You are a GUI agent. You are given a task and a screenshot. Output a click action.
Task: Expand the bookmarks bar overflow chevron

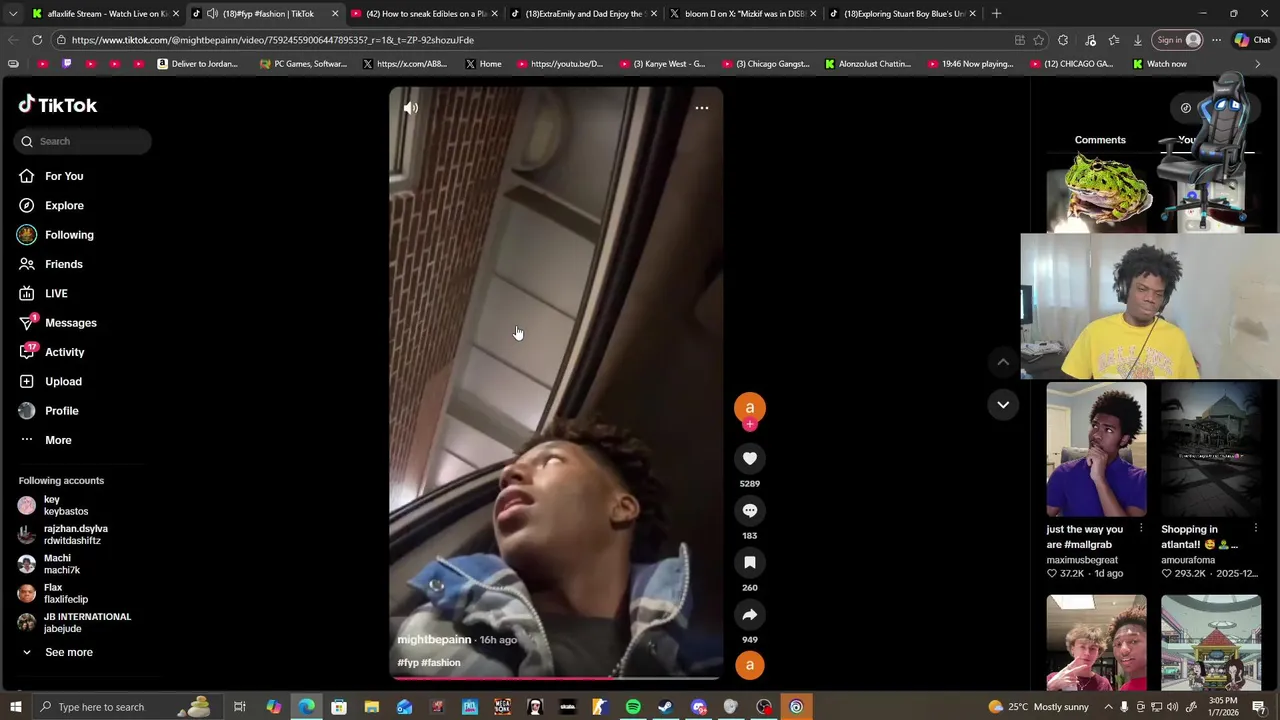(1258, 64)
